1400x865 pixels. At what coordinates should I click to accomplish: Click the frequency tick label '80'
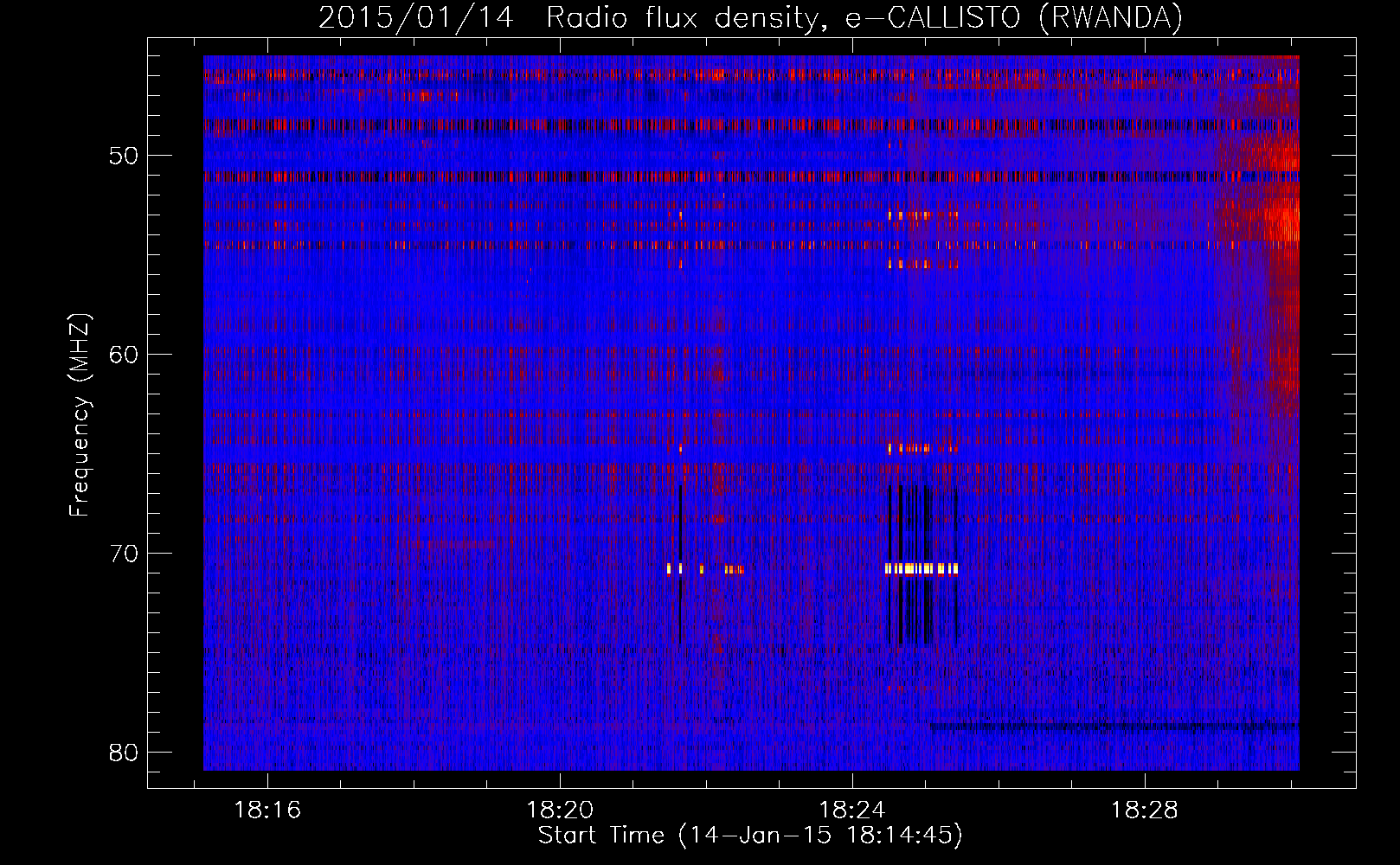[x=124, y=753]
